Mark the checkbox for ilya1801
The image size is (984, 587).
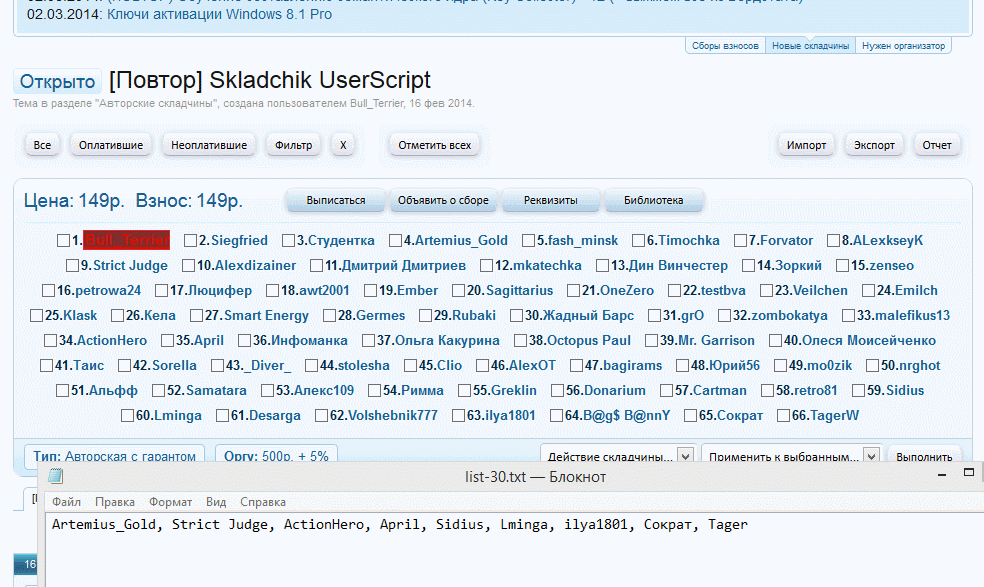(459, 415)
